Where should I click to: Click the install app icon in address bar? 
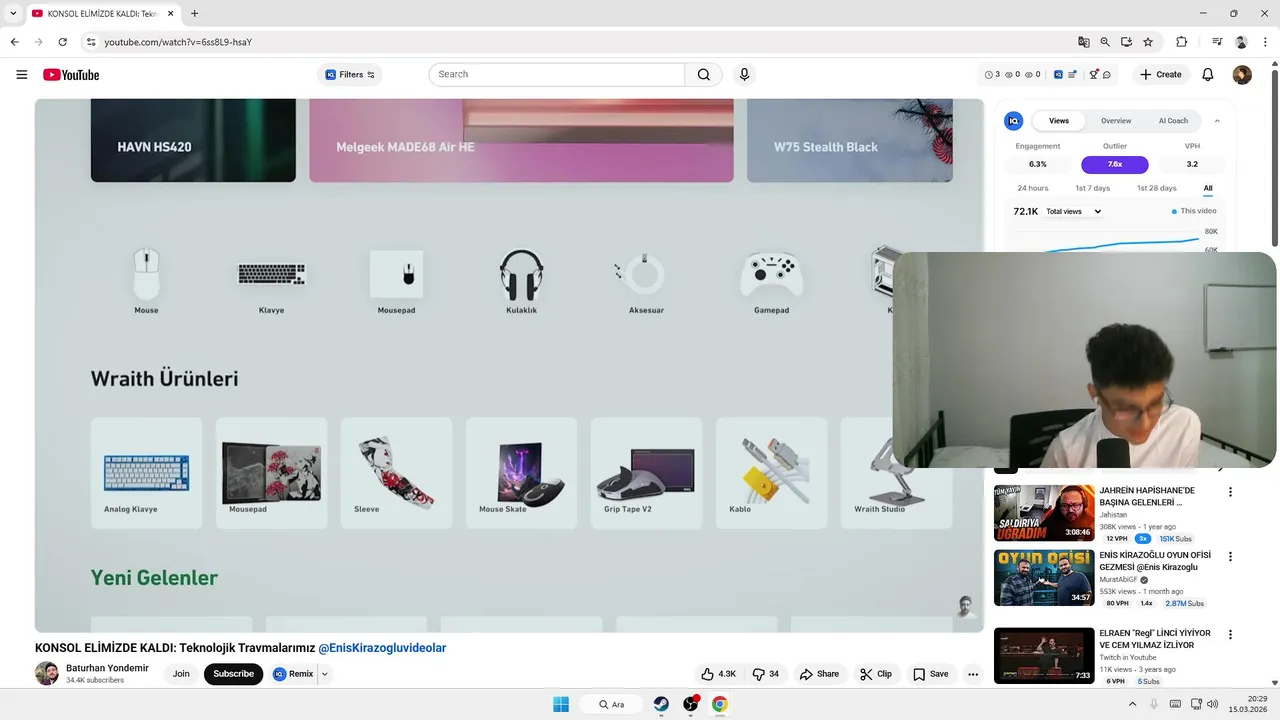click(1126, 42)
